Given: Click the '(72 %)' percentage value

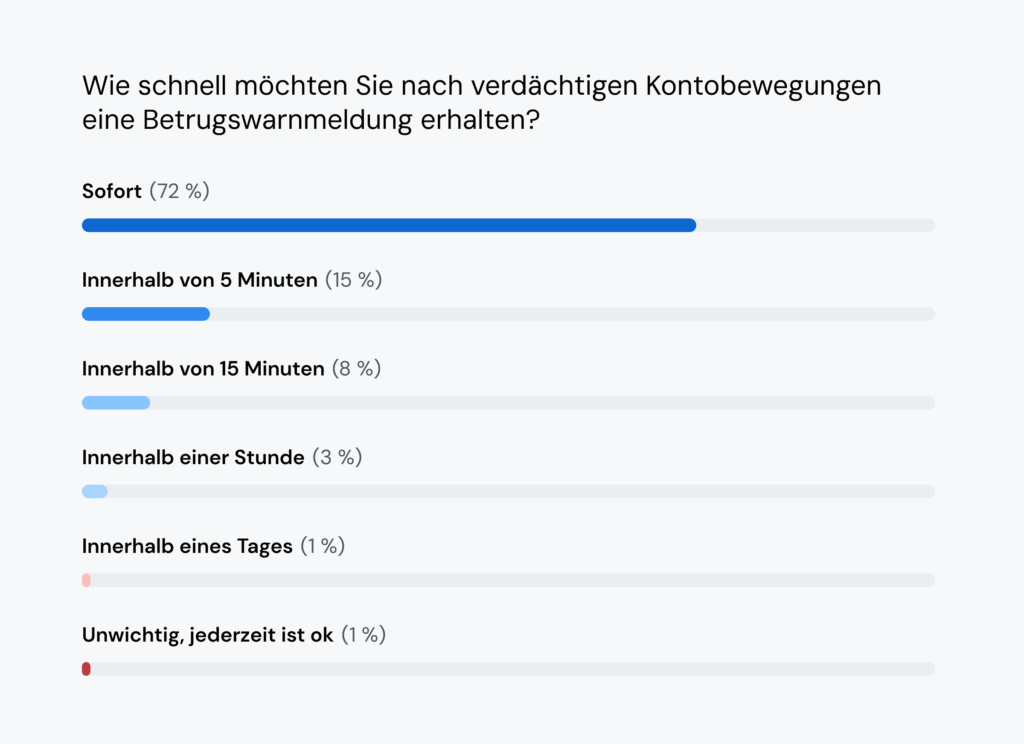Looking at the screenshot, I should (x=179, y=191).
